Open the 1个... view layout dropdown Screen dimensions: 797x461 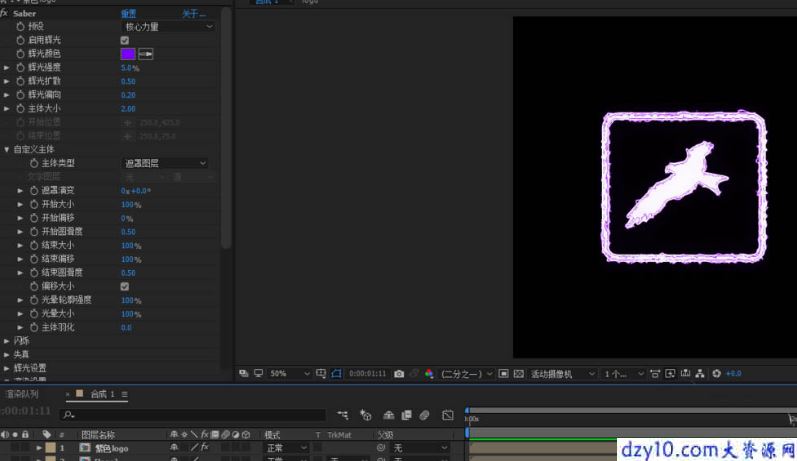624,374
